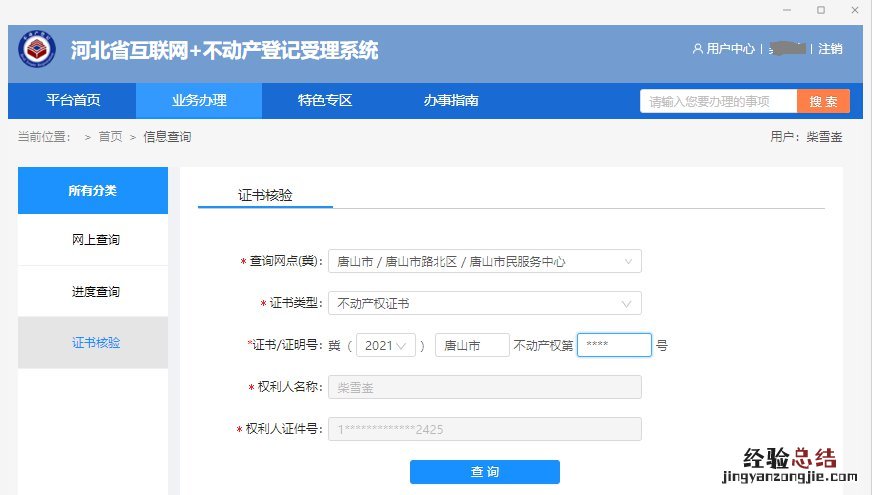Click the 唐山市 city field
The height and width of the screenshot is (495, 872).
472,345
